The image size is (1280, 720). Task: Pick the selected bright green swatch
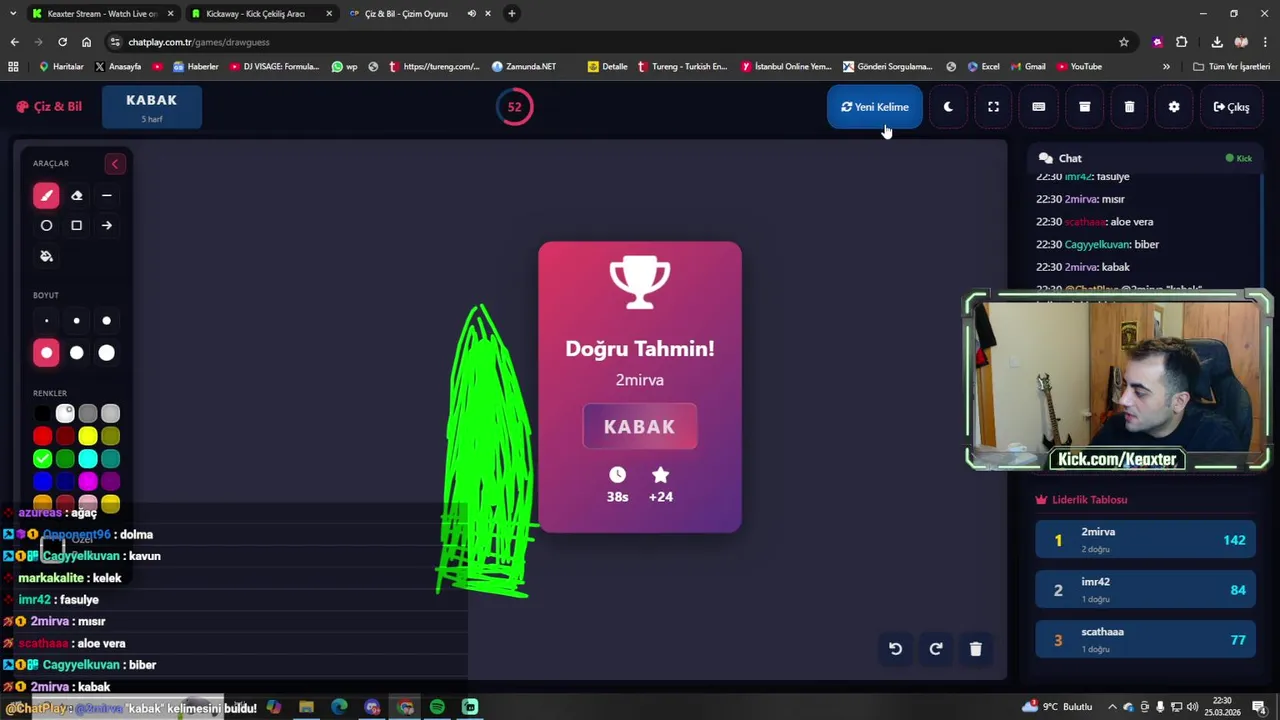point(42,459)
